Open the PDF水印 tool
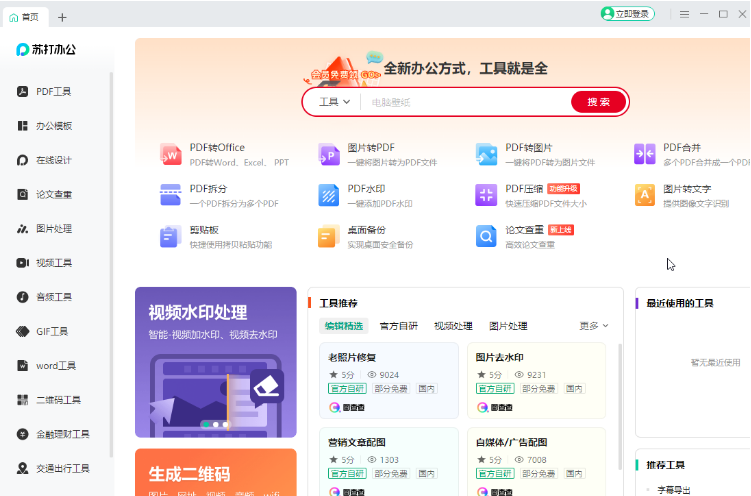This screenshot has width=751, height=496. (x=365, y=195)
